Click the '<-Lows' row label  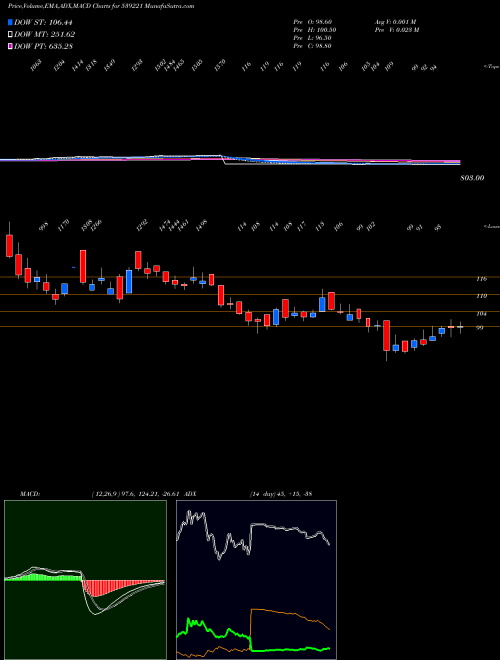(x=492, y=226)
